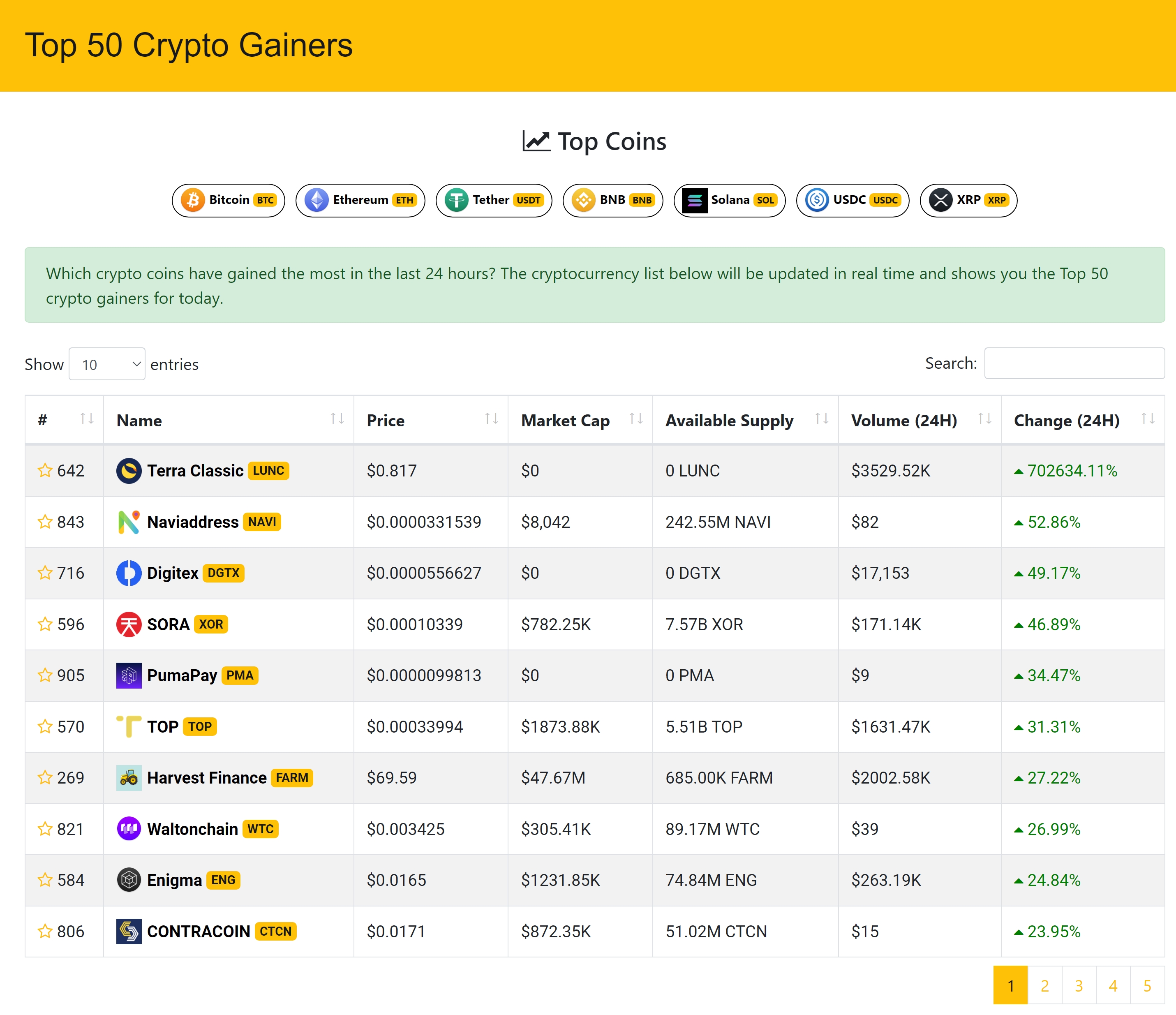The image size is (1176, 1015).
Task: Click the PumaPay coin logo
Action: point(129,675)
